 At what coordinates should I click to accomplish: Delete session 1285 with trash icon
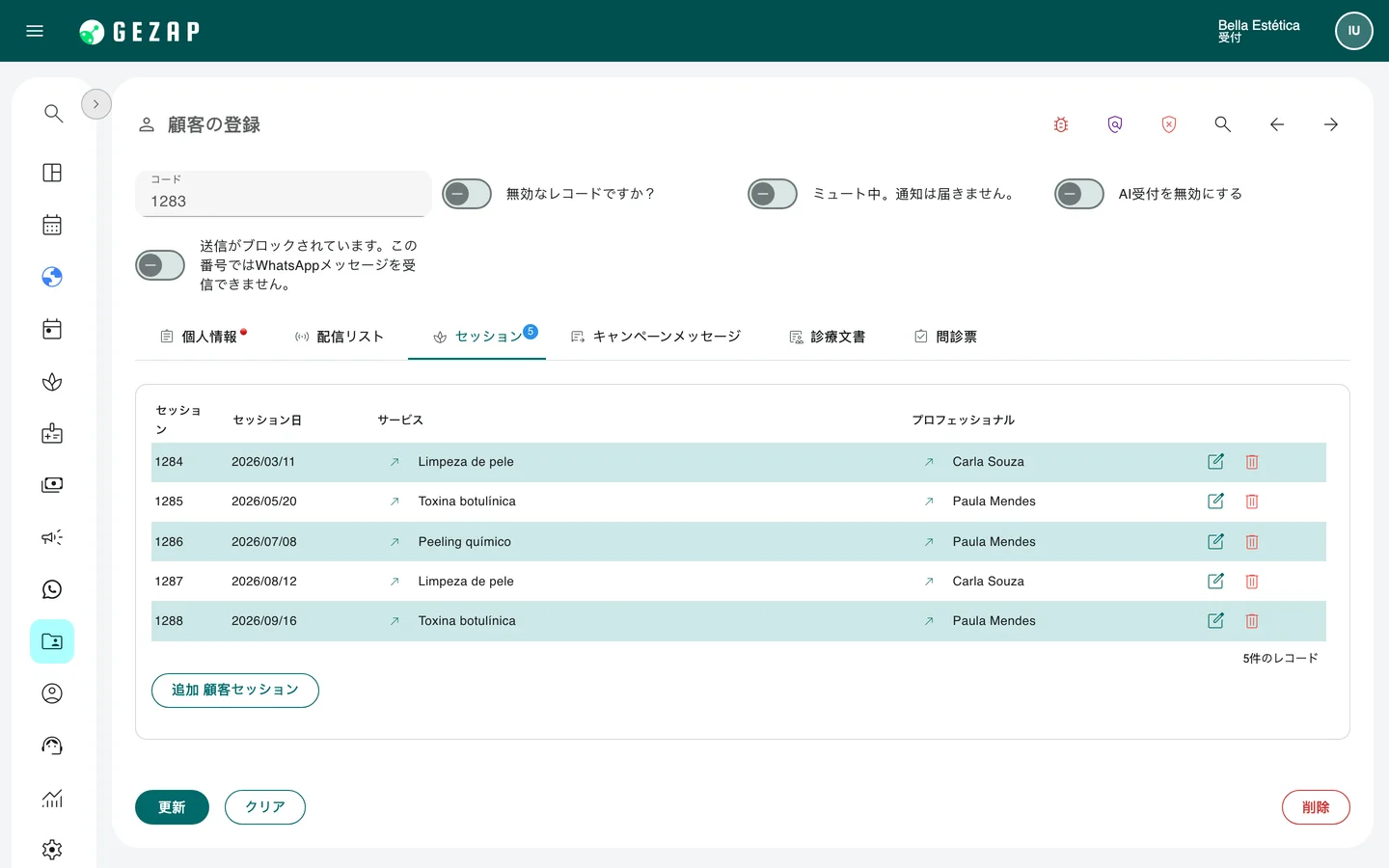tap(1252, 502)
